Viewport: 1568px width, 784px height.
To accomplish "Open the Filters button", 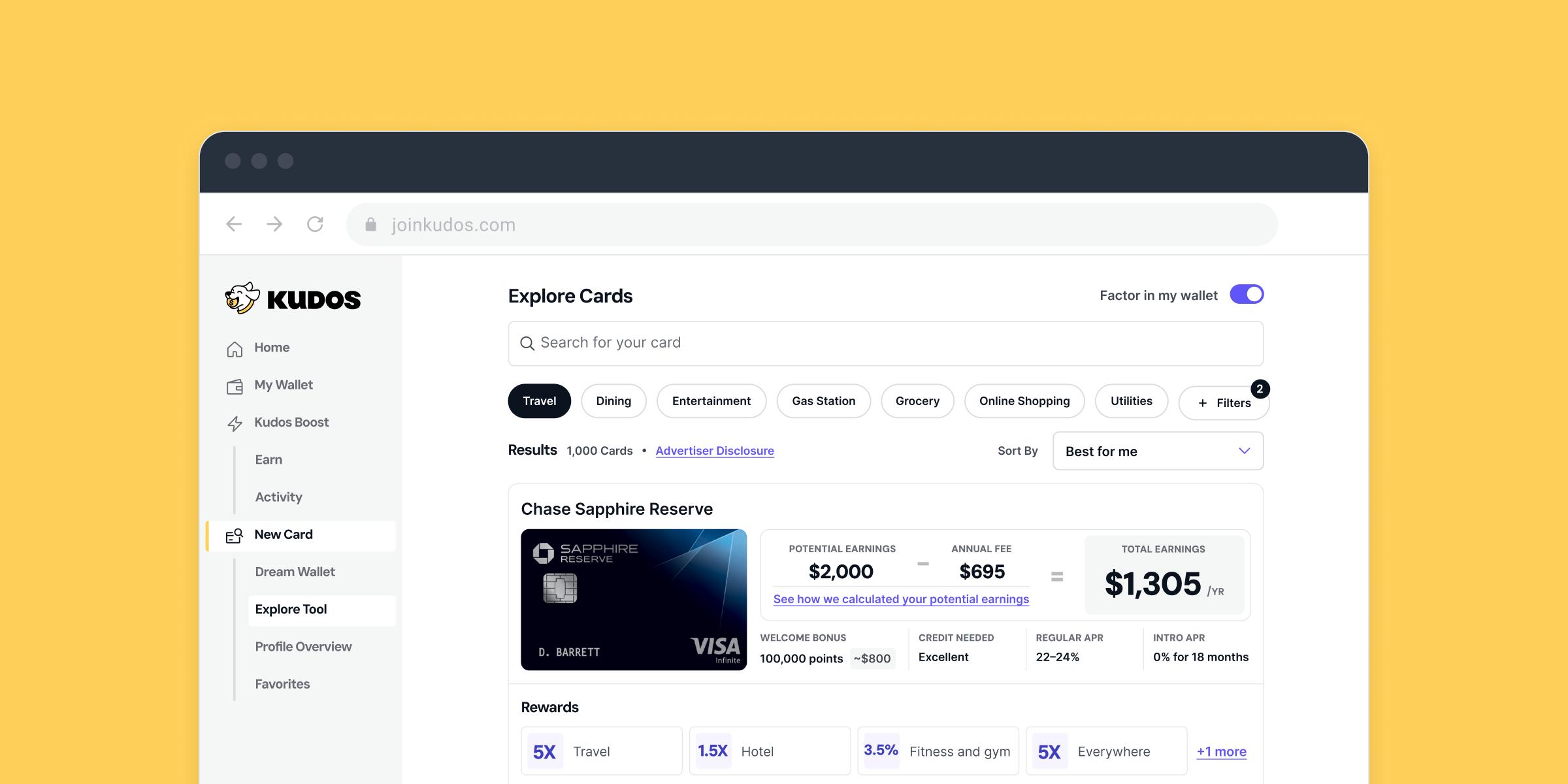I will [1224, 403].
